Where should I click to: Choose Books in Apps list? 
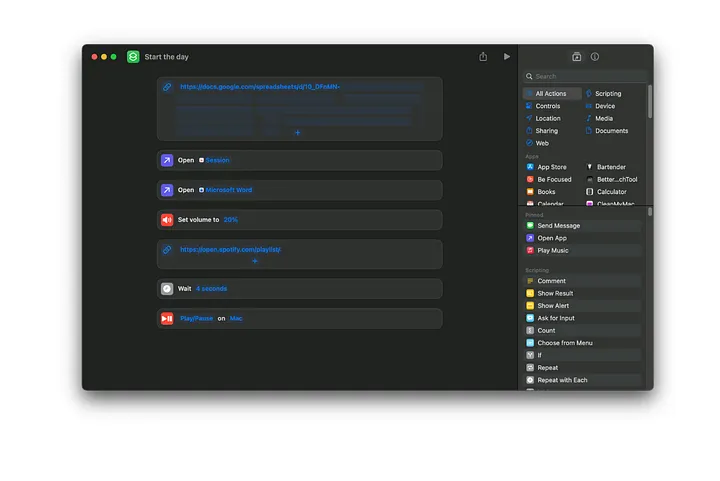541,191
